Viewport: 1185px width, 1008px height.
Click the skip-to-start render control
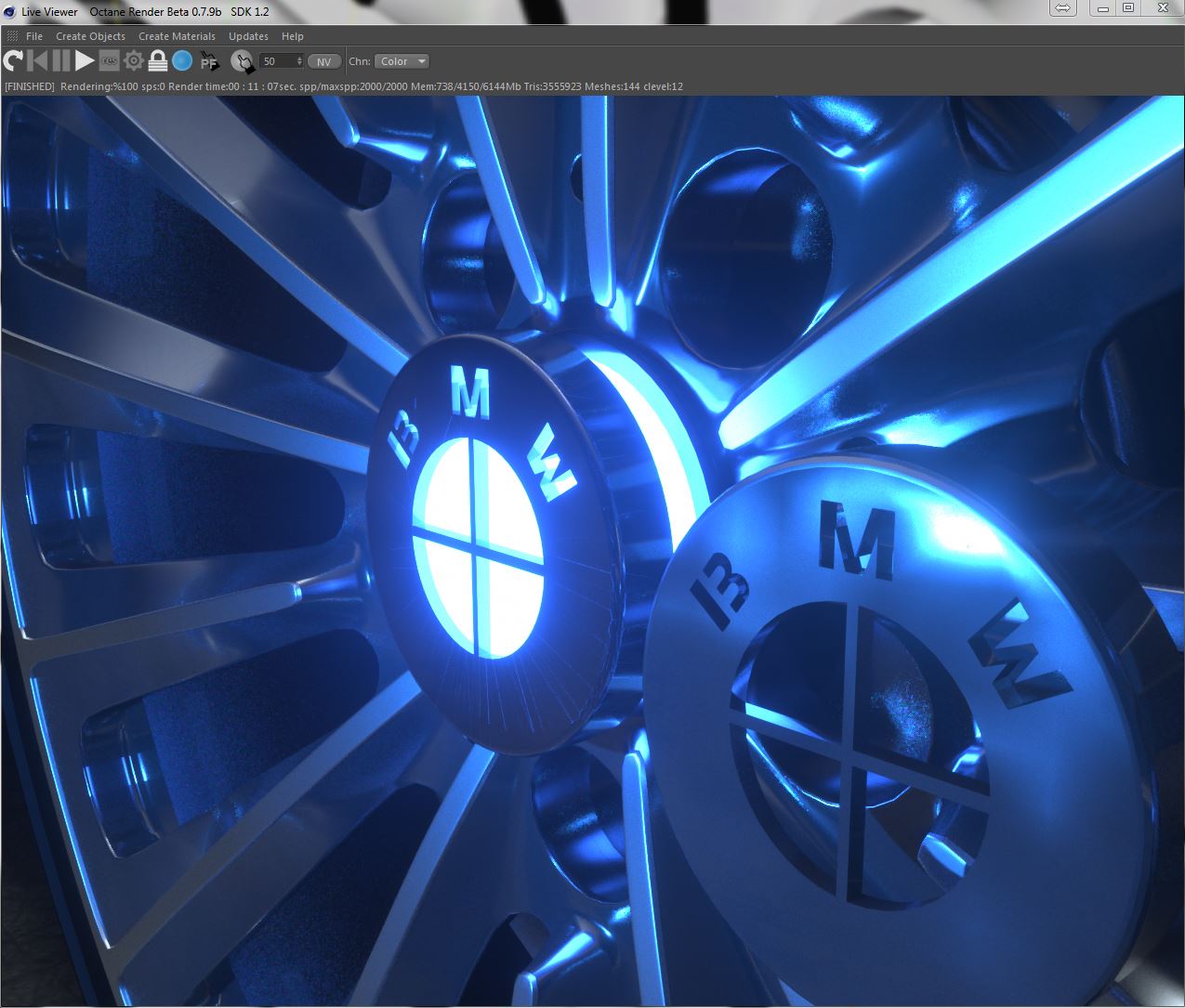click(x=37, y=61)
